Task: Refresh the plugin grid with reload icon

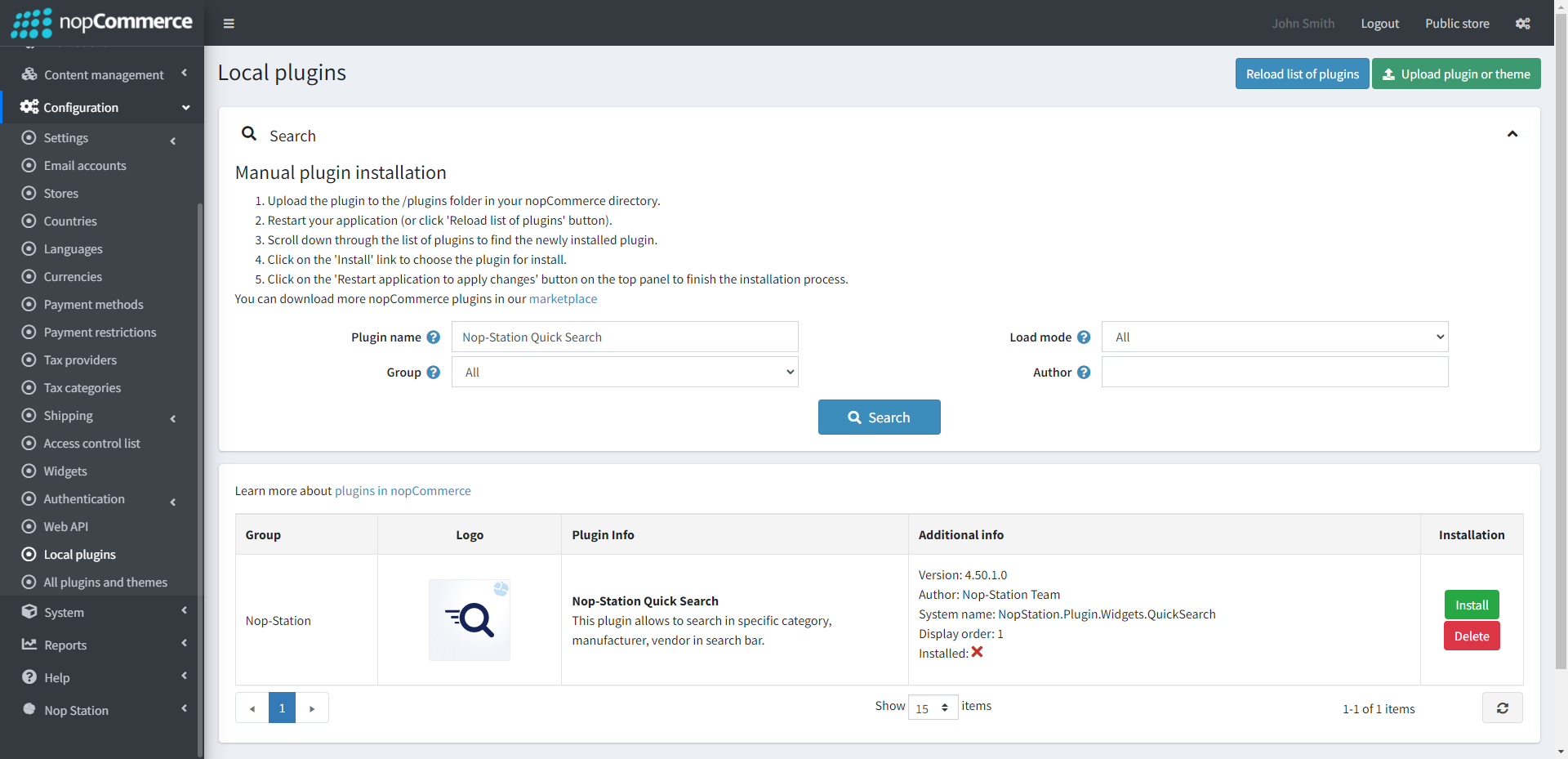Action: [x=1502, y=708]
